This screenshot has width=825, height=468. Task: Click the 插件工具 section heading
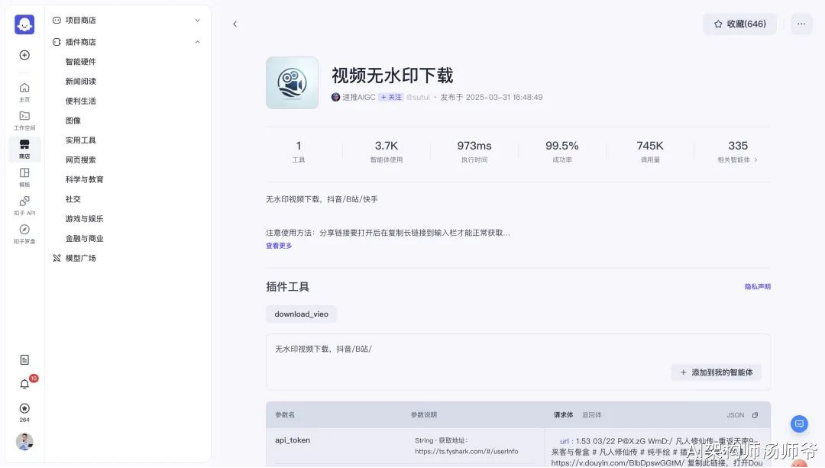coord(287,286)
